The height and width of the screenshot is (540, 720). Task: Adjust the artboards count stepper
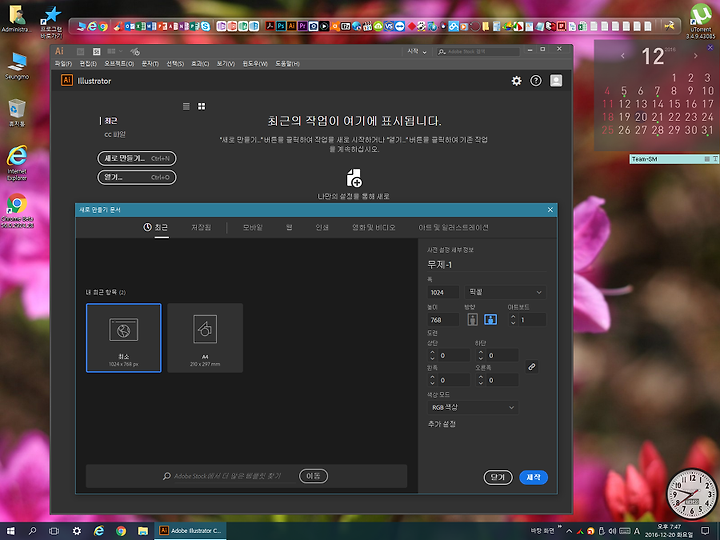(513, 320)
